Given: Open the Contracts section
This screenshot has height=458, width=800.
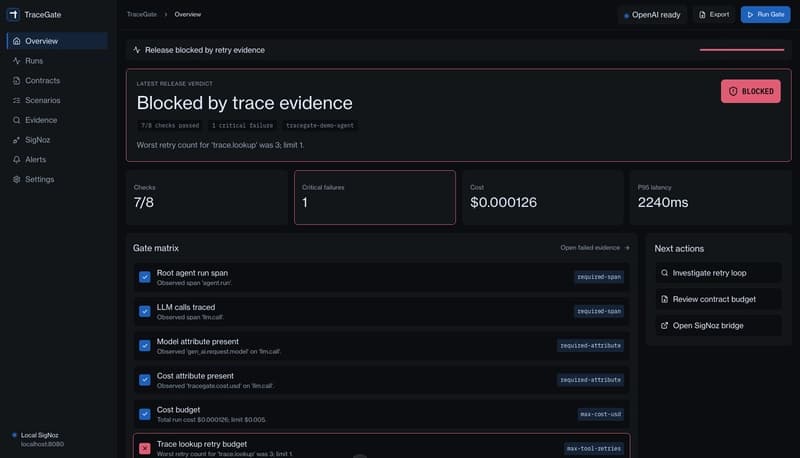Looking at the screenshot, I should pos(57,81).
